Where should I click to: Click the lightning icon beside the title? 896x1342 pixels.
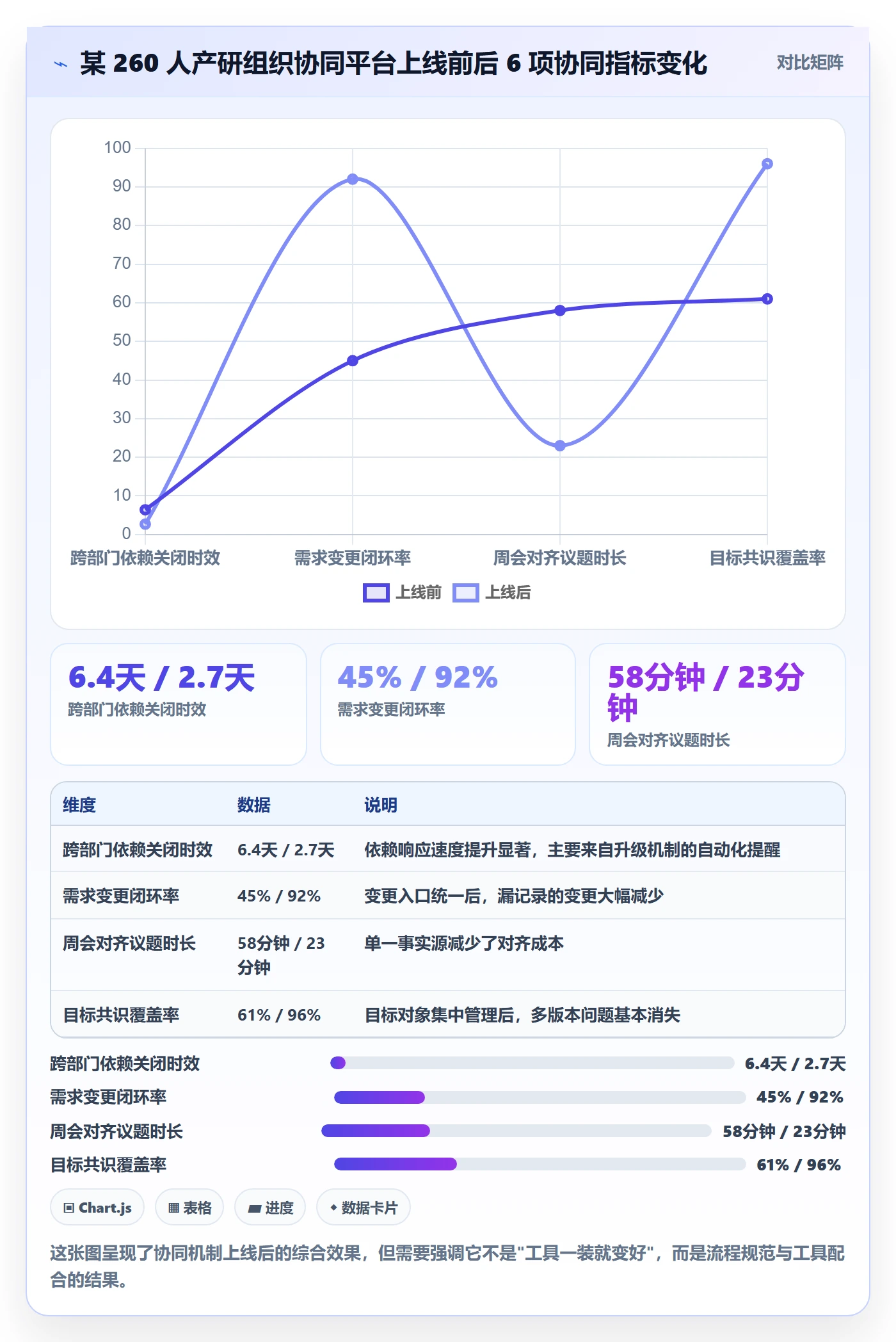(x=61, y=64)
